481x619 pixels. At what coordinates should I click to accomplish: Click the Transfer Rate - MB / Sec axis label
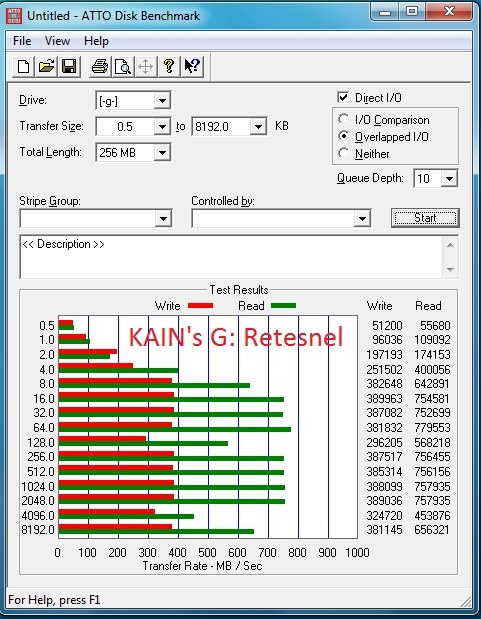coord(202,566)
